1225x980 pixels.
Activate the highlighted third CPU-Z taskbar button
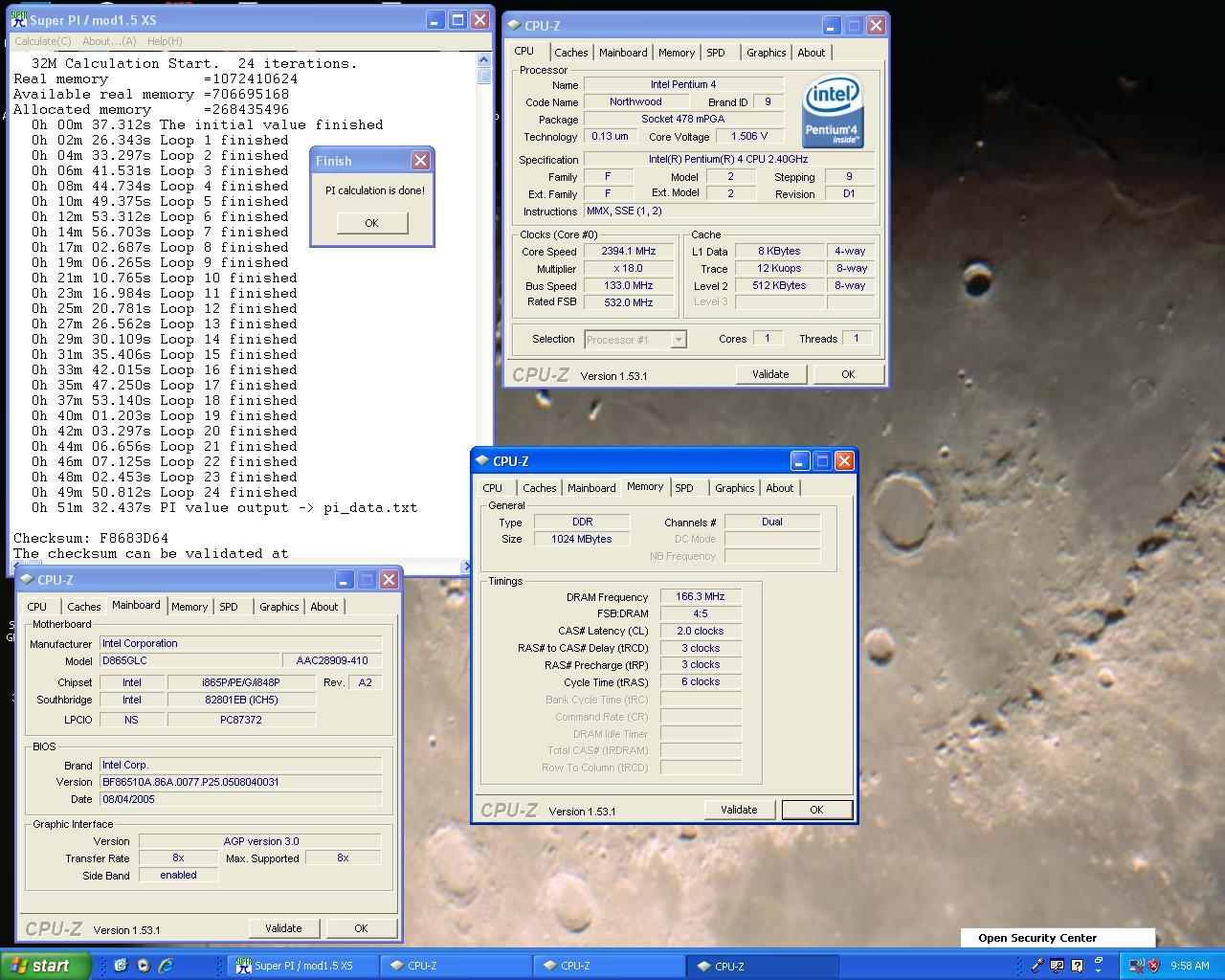pyautogui.click(x=762, y=966)
